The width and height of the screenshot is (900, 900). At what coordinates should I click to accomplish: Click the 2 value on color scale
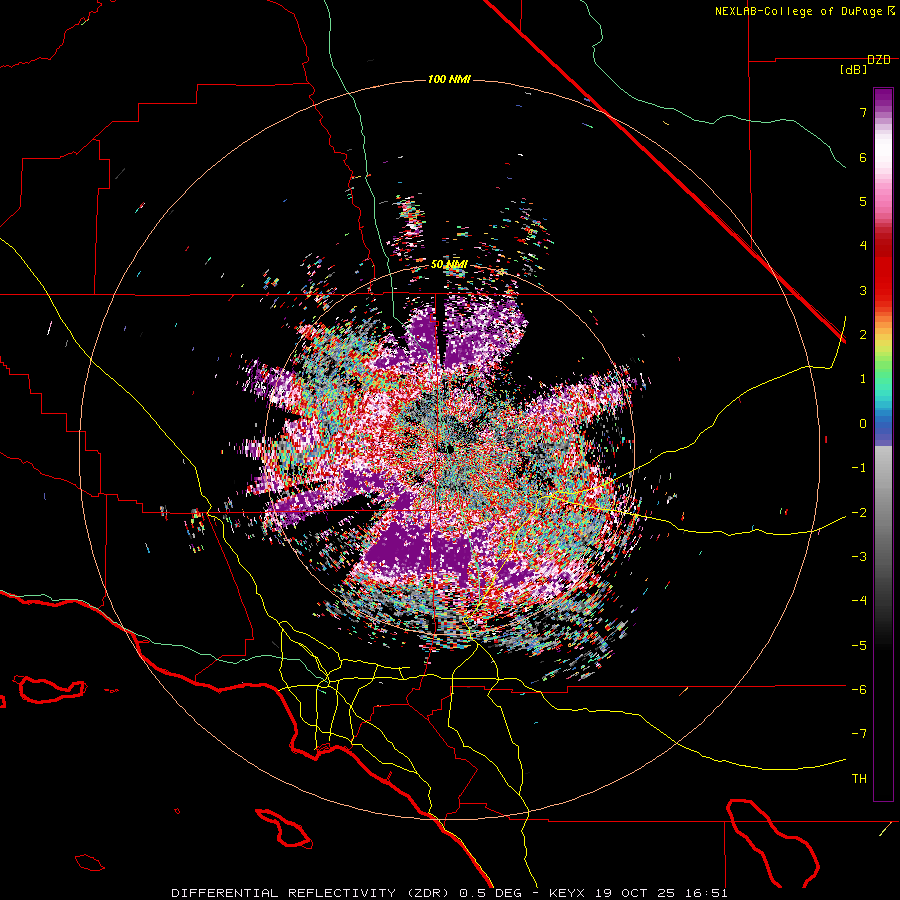coord(863,335)
